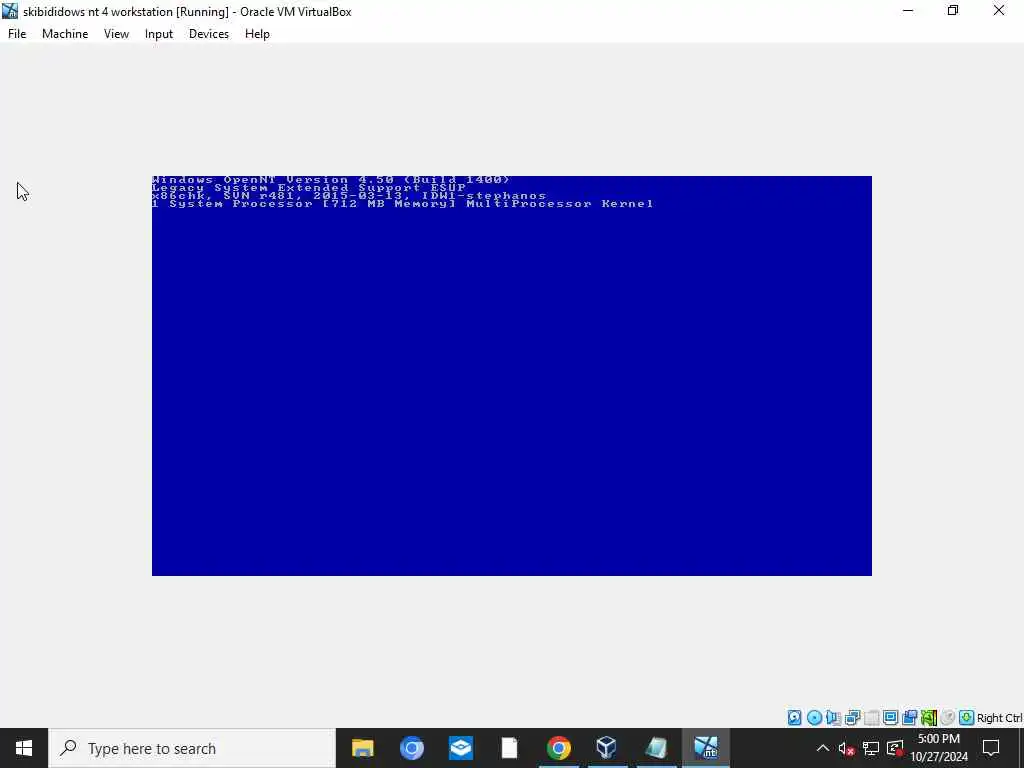Close the VirtualBox VM window
The width and height of the screenshot is (1024, 768).
tap(999, 11)
